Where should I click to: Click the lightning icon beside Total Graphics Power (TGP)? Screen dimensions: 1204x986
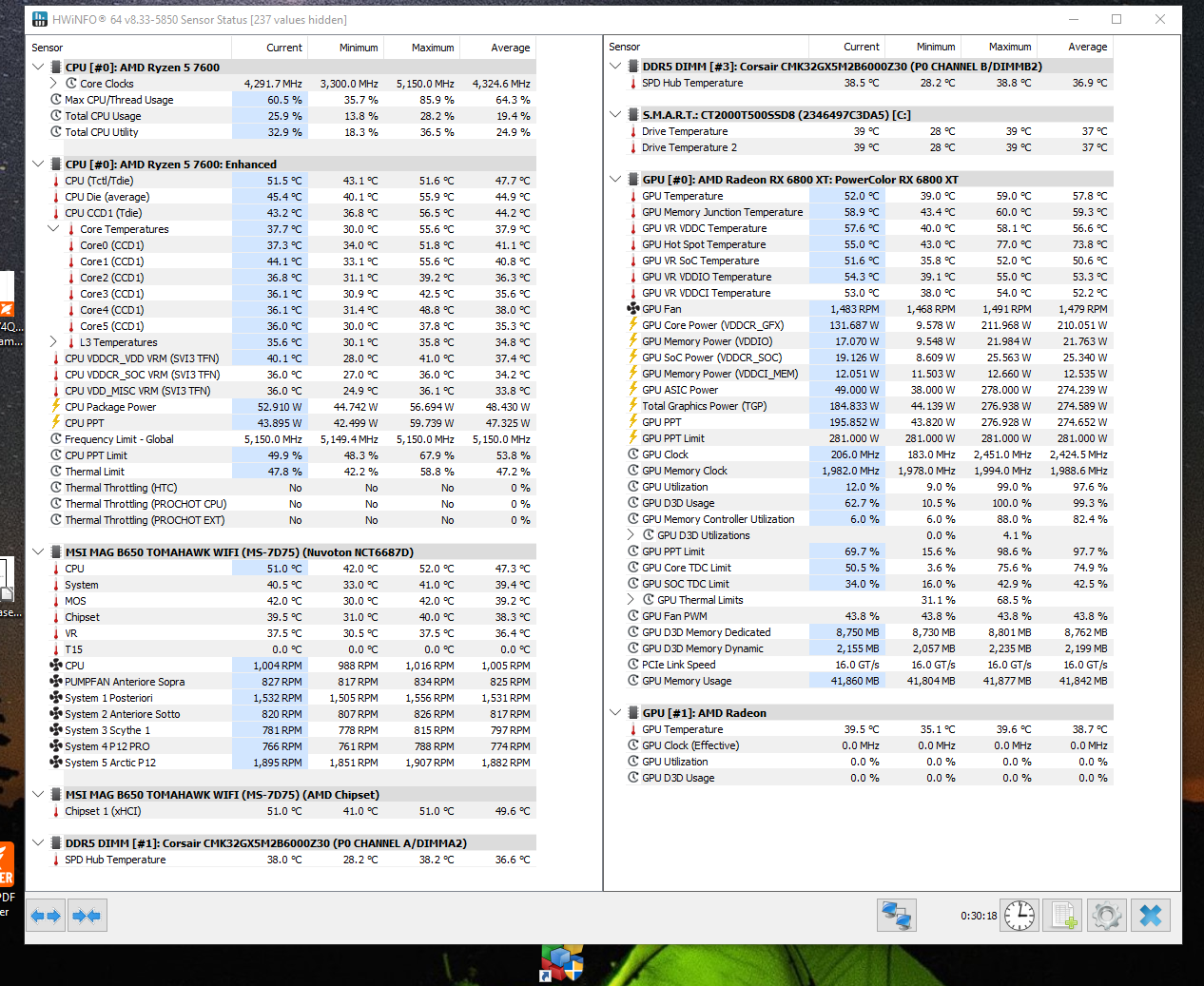(x=633, y=406)
